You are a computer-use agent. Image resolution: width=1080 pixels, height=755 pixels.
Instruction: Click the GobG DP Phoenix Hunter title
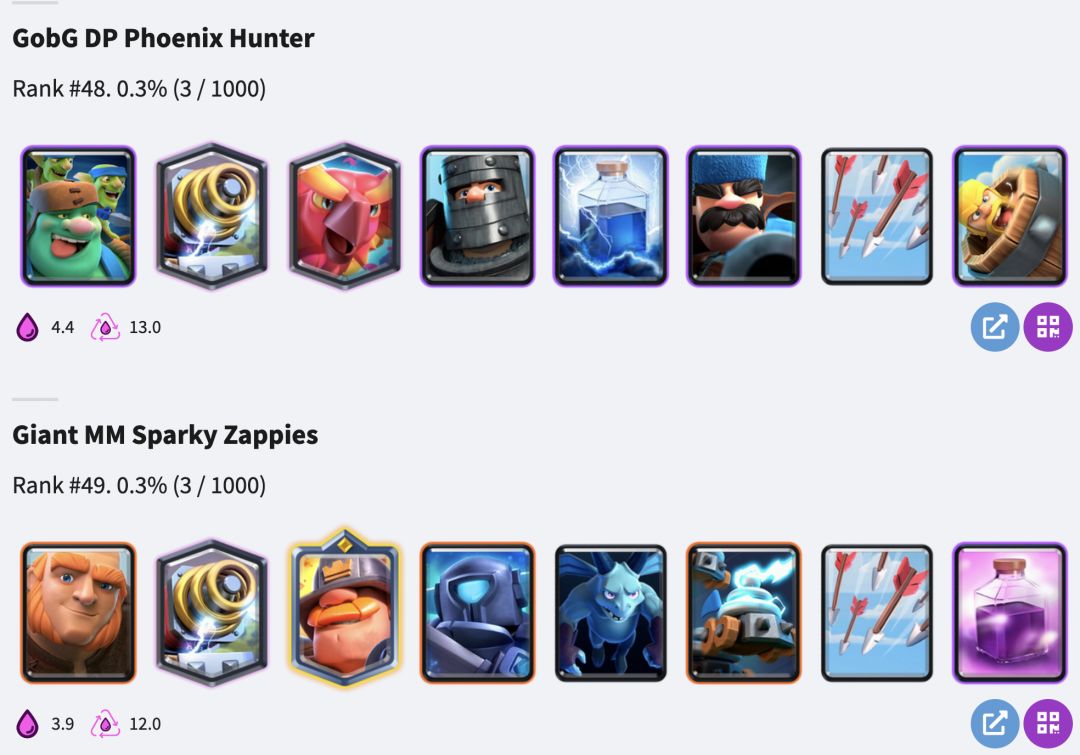pos(163,38)
